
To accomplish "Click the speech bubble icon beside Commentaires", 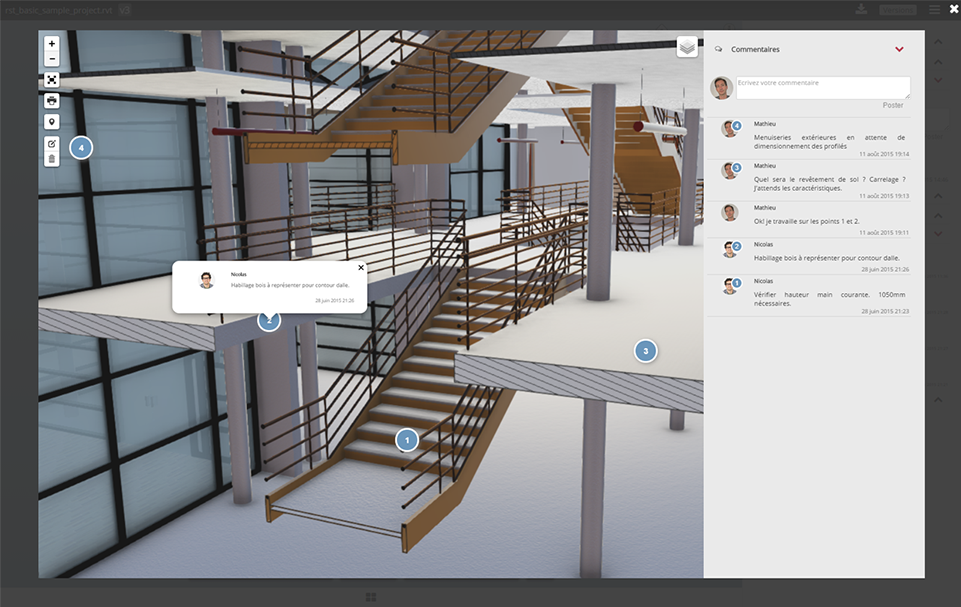I will pos(718,49).
